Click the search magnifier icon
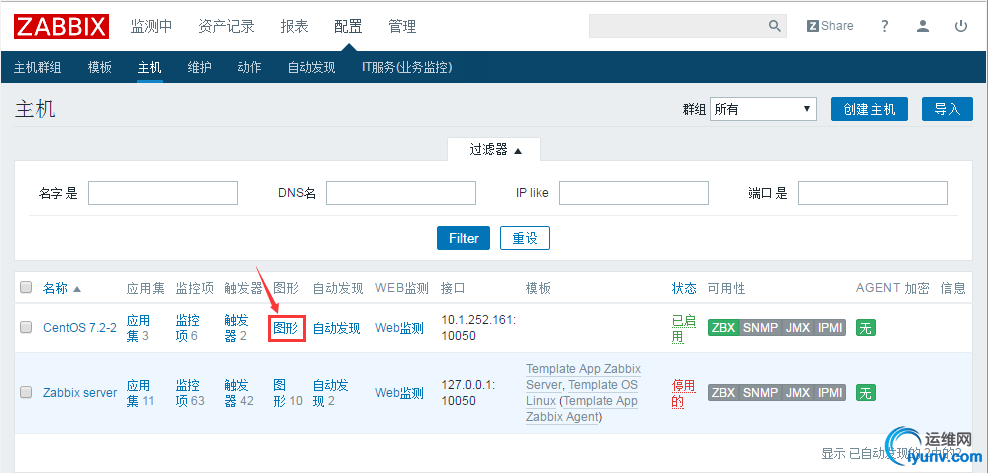Screen dimensions: 988x473 pyautogui.click(x=774, y=26)
